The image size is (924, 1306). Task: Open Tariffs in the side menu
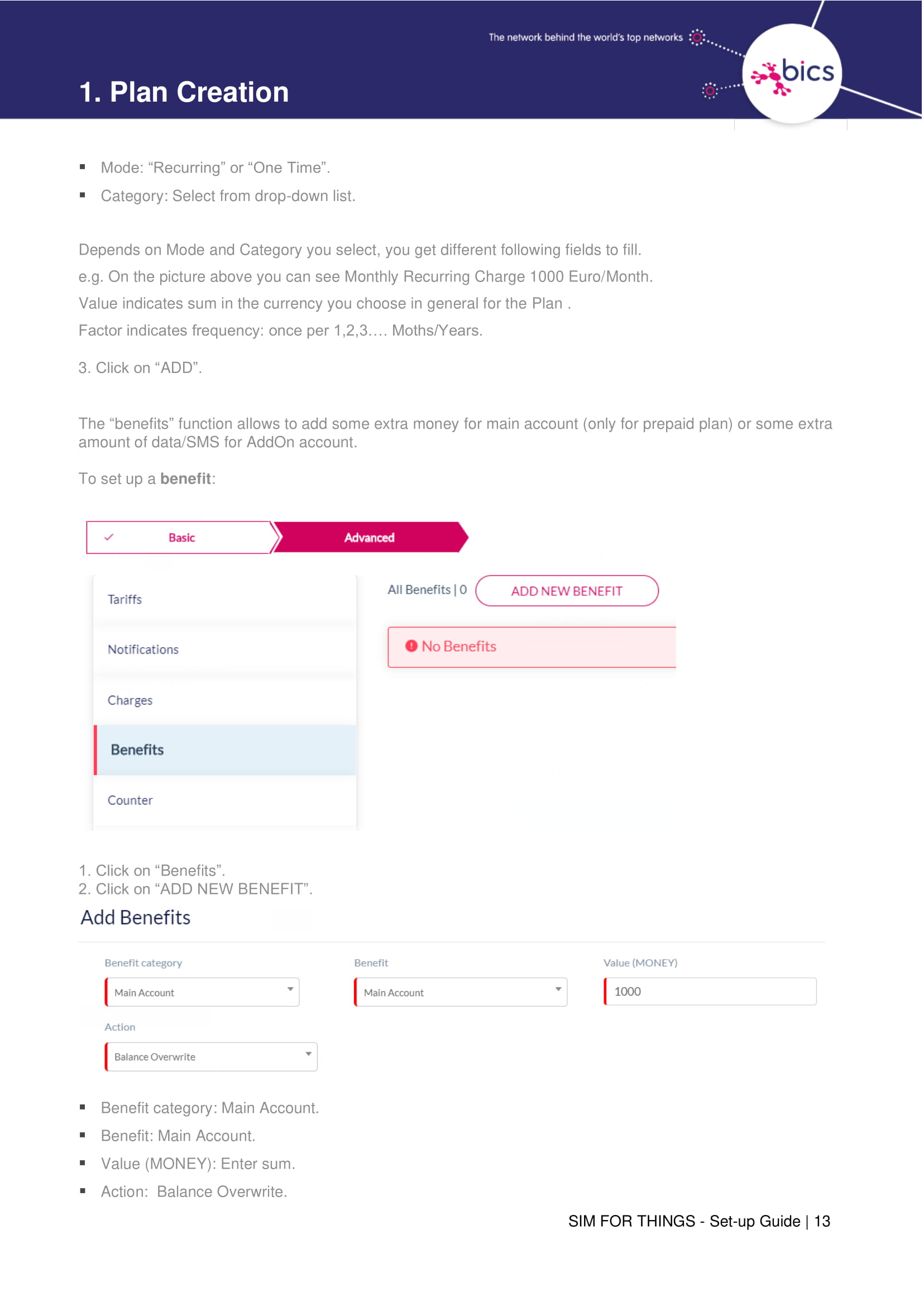(x=125, y=599)
